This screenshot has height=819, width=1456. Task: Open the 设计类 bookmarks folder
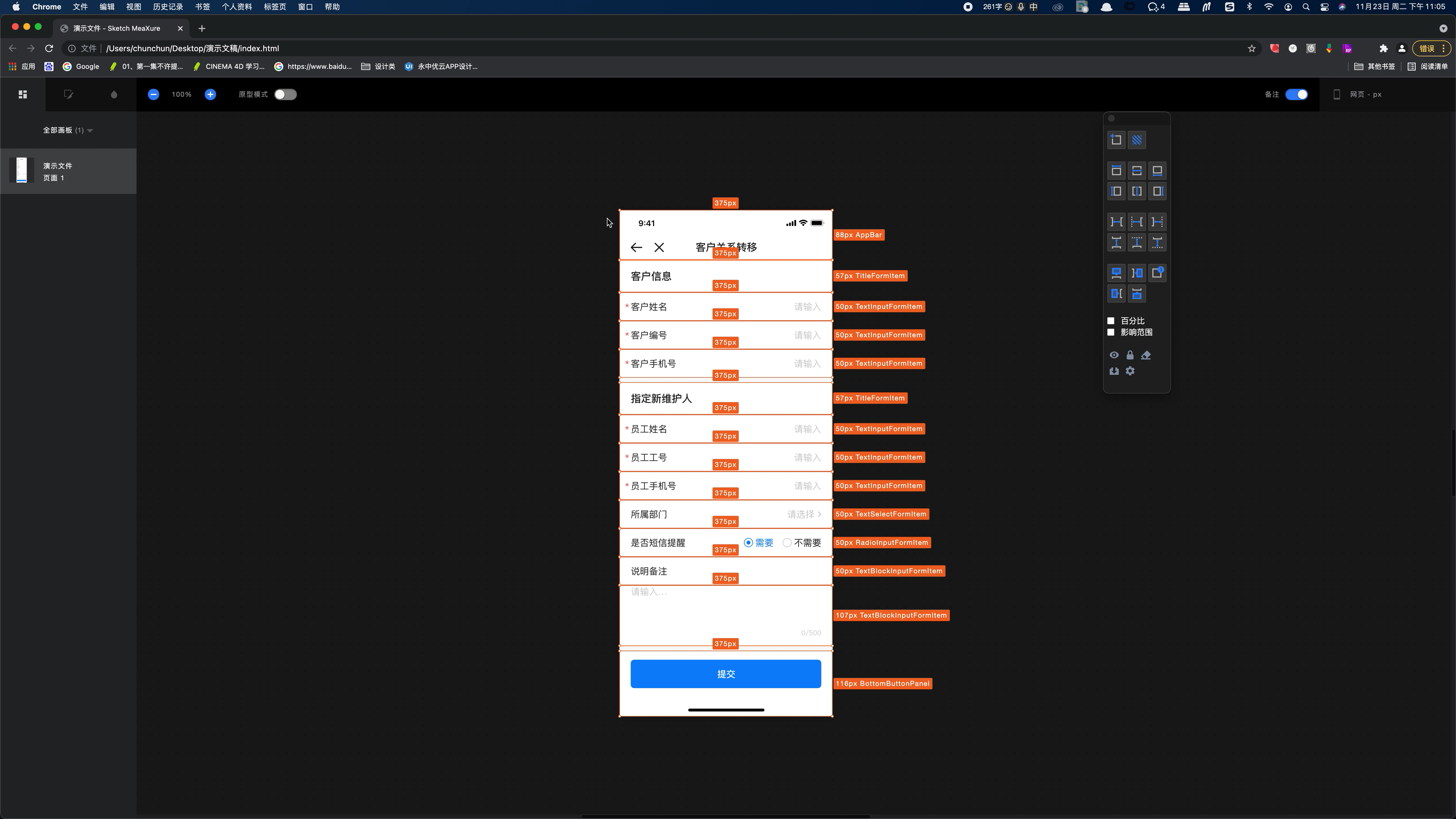point(378,66)
